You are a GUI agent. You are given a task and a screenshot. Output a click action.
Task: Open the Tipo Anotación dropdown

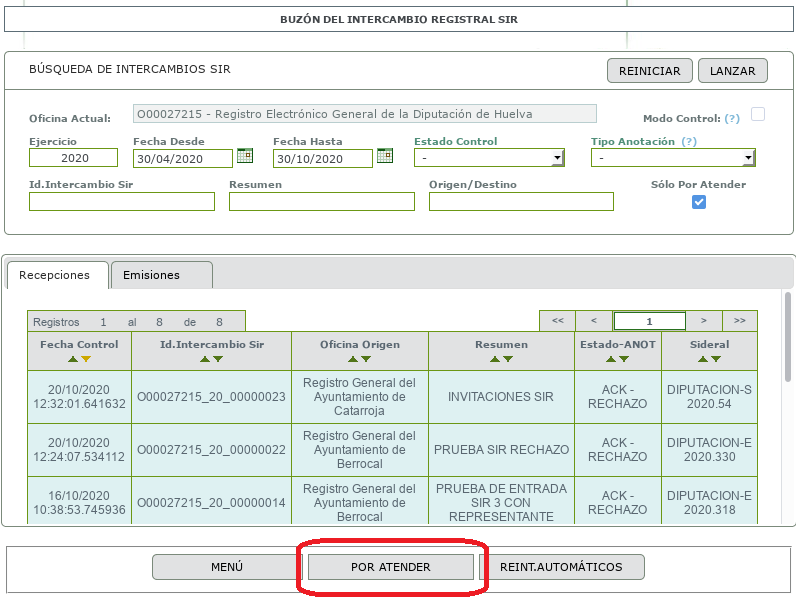tap(673, 158)
